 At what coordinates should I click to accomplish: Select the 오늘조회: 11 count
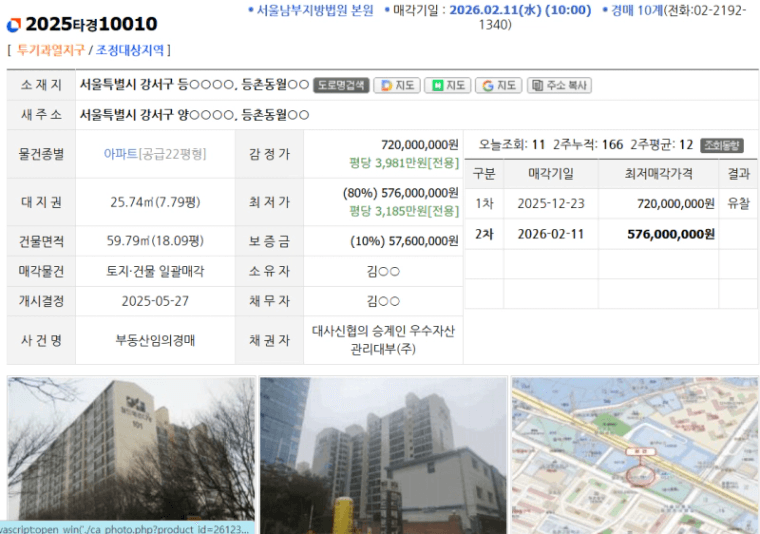click(512, 144)
